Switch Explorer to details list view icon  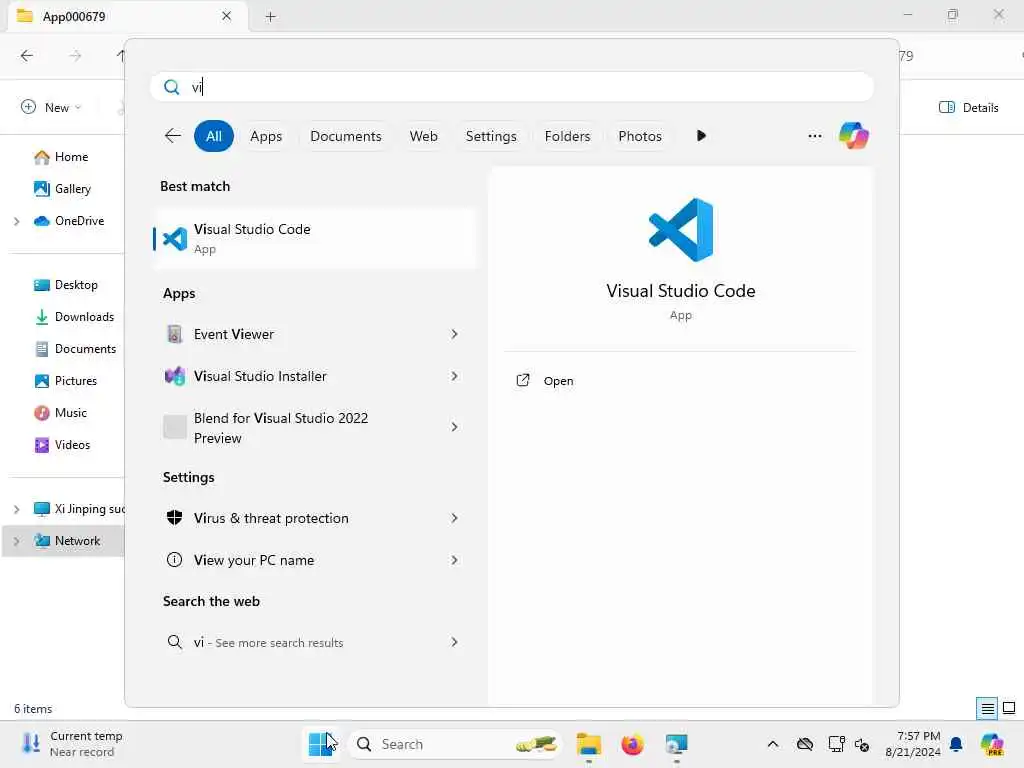click(987, 708)
